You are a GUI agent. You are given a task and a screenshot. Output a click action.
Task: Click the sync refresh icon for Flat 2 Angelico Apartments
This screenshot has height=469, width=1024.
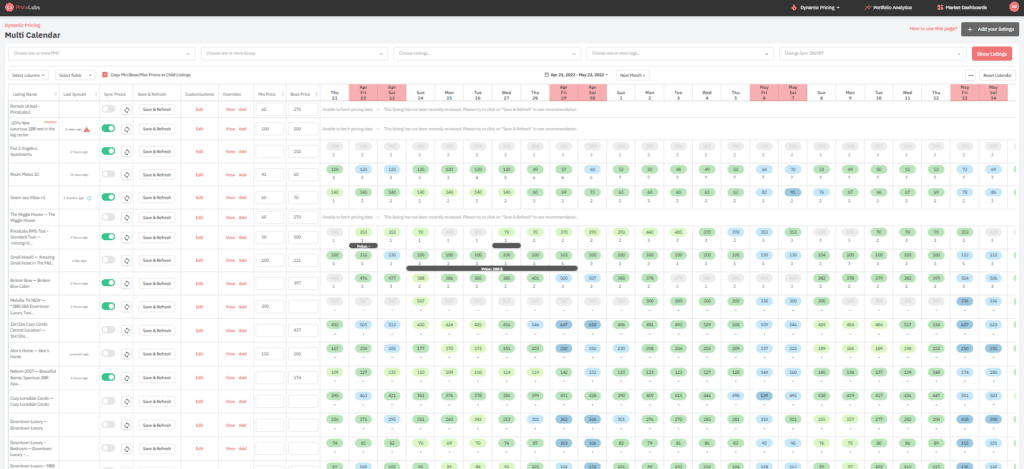coord(127,152)
